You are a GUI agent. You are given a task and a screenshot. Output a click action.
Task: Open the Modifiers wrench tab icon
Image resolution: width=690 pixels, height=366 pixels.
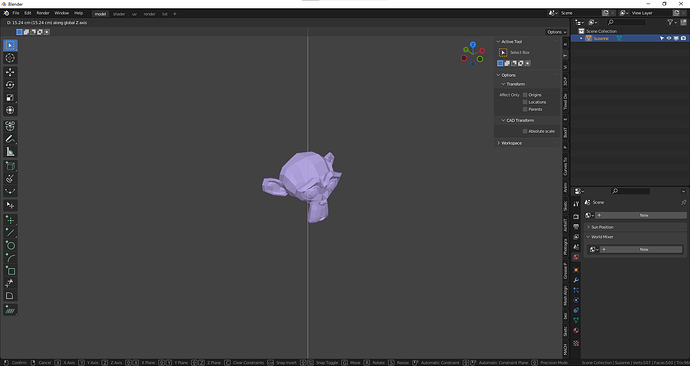576,280
